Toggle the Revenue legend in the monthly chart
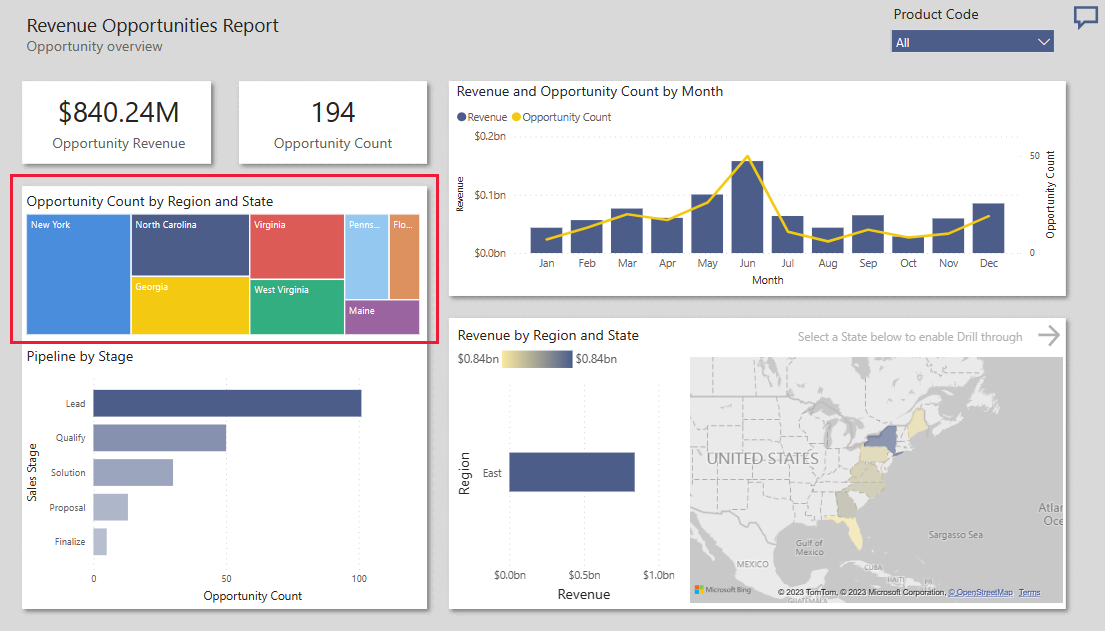 click(480, 117)
